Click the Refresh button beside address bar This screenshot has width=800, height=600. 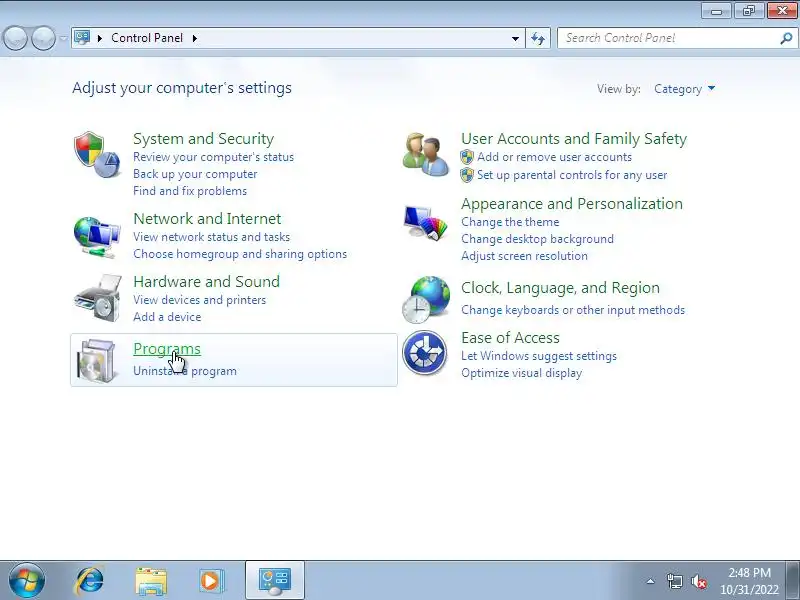pos(538,38)
